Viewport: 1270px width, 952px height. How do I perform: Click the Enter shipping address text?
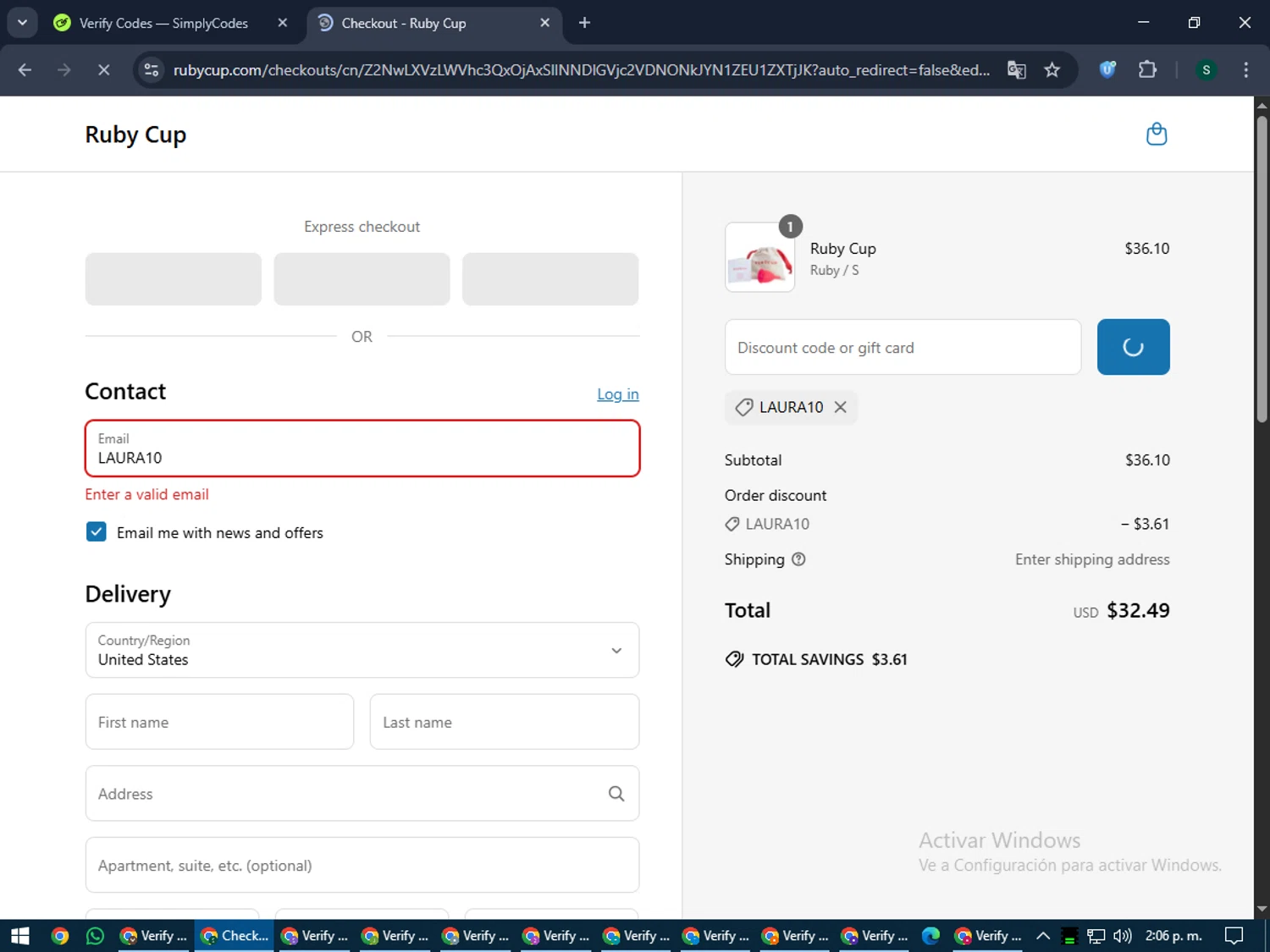point(1092,559)
